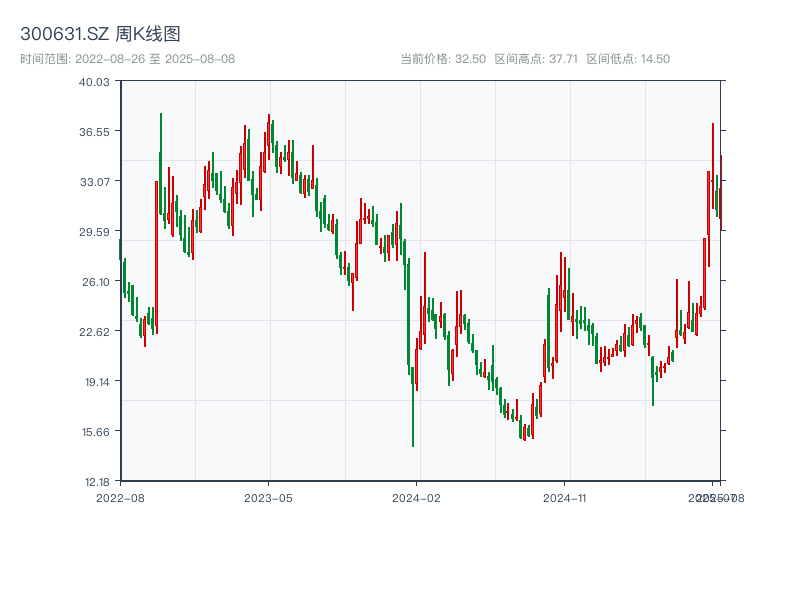Viewport: 800px width, 600px height.
Task: Click x-axis label 2023-05
Action: [x=268, y=498]
